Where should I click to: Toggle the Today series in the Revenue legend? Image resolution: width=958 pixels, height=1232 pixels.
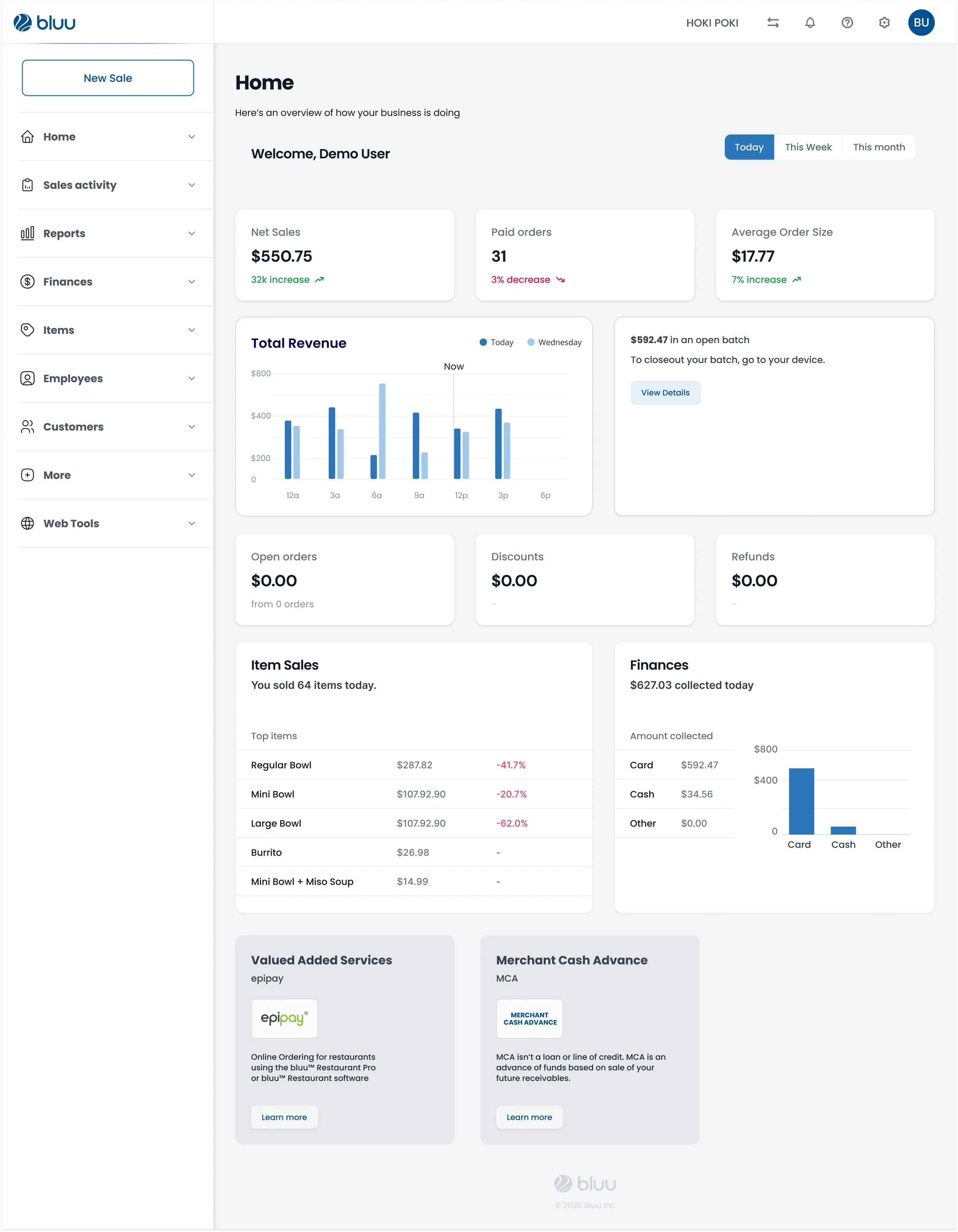(497, 342)
